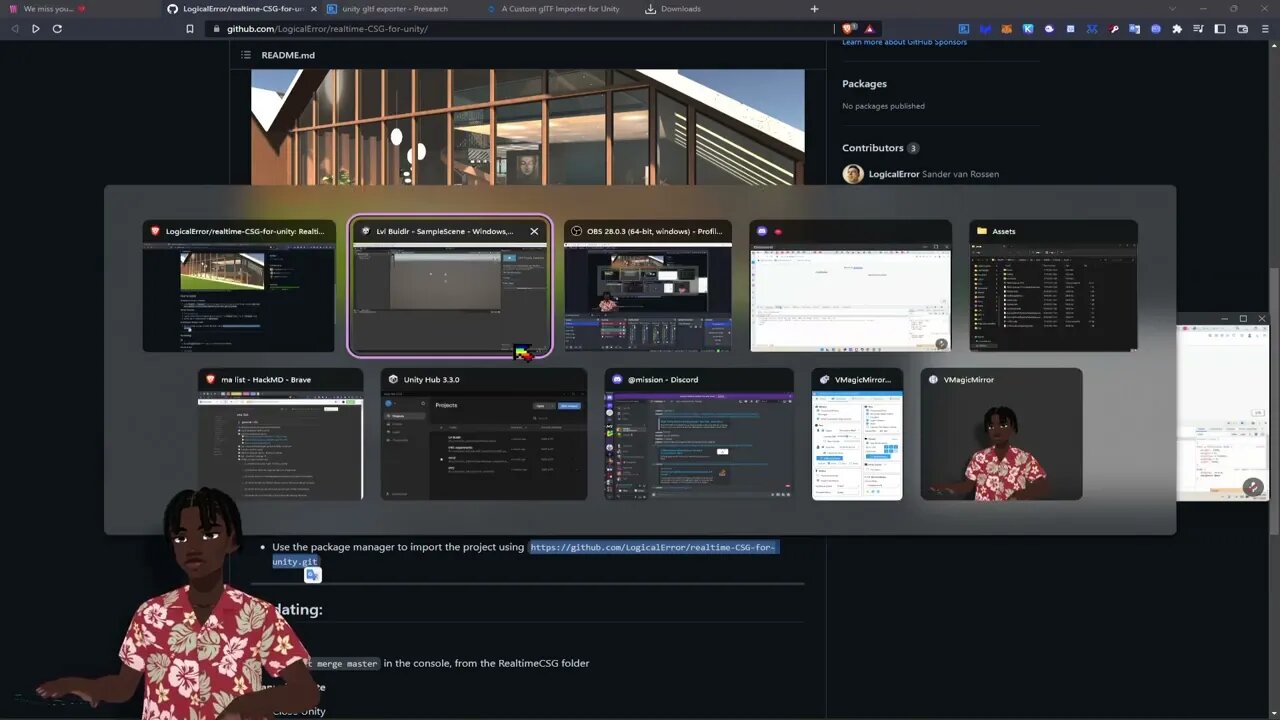The height and width of the screenshot is (720, 1280).
Task: Click the realtime-CSG-for-unity.git URL text
Action: click(x=652, y=548)
